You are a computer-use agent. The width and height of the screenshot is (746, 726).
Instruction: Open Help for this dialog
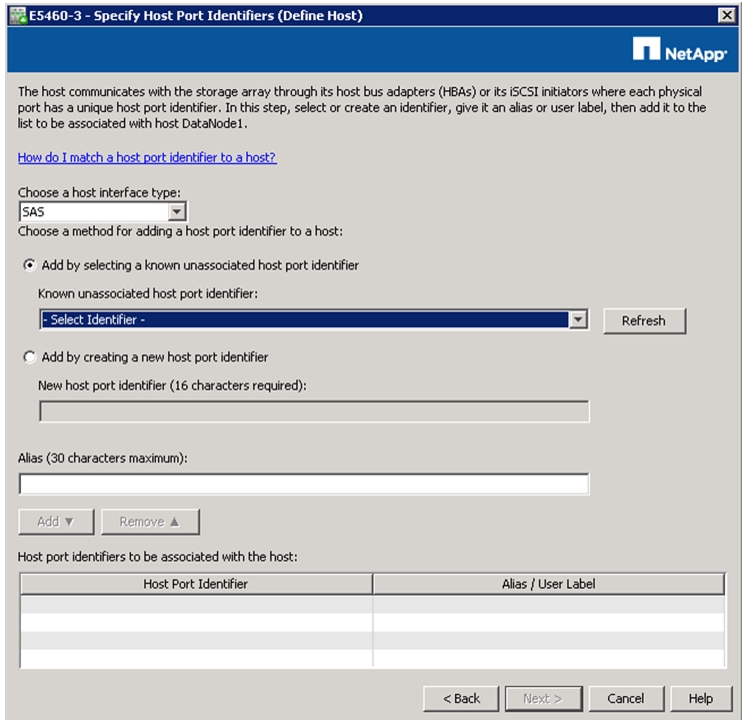click(x=701, y=698)
